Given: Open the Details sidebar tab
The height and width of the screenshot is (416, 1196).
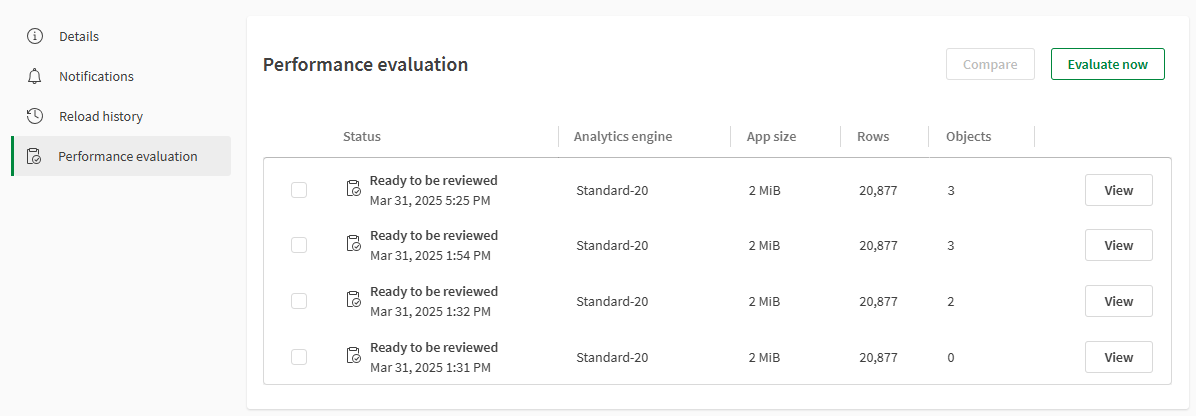Looking at the screenshot, I should pos(79,36).
